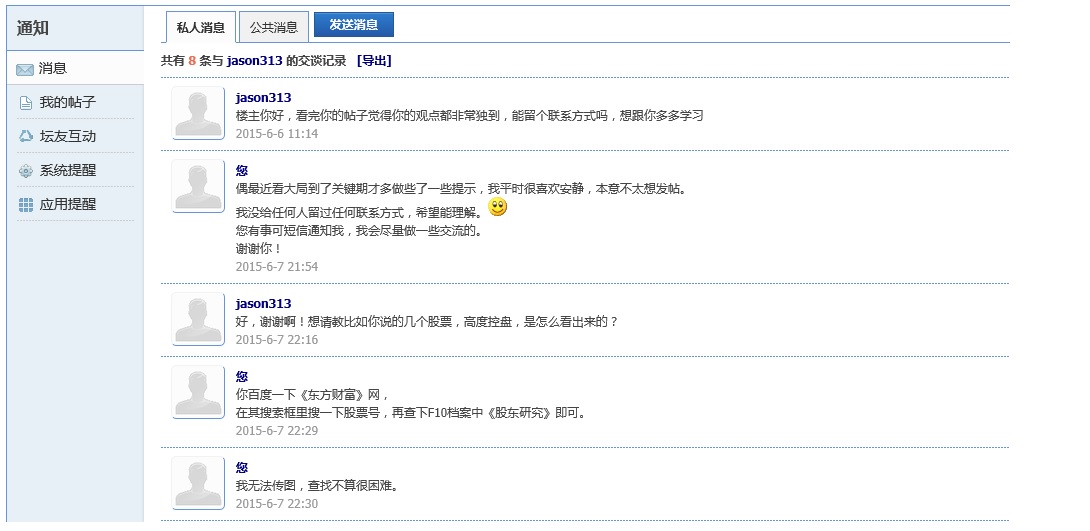
Task: Click the line 您有事可短信通知我
Action: (x=359, y=231)
